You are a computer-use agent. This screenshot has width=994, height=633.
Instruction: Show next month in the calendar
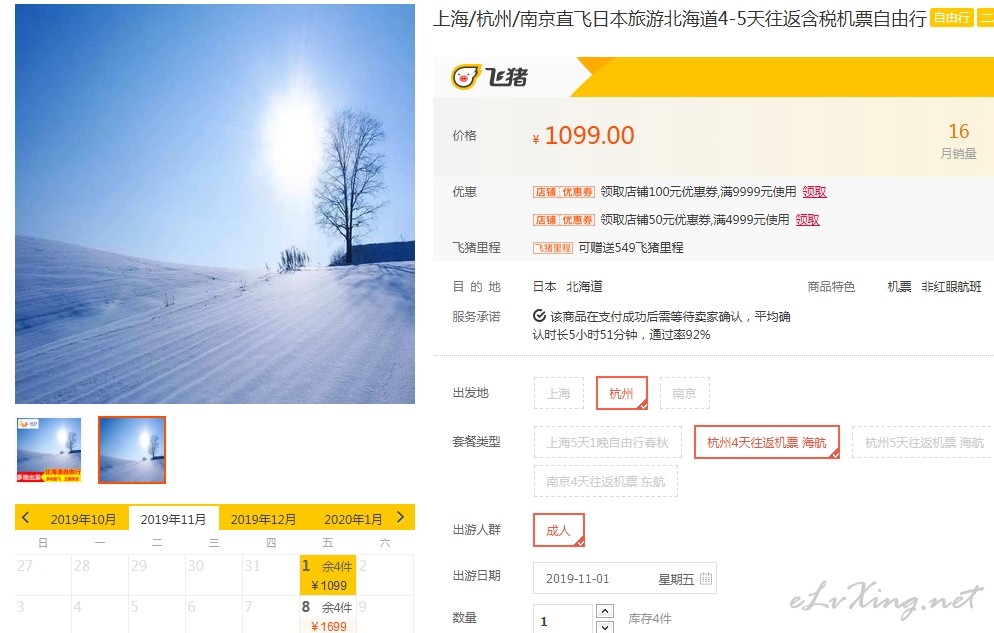tap(400, 517)
